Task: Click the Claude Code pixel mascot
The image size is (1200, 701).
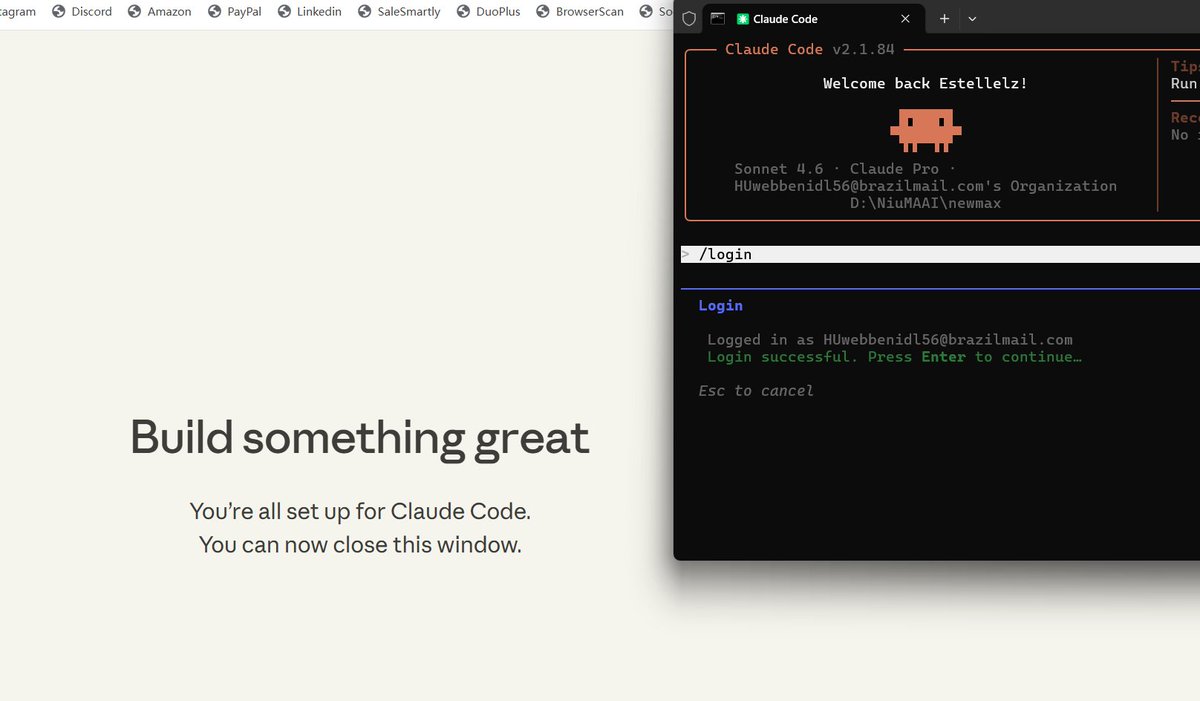Action: tap(926, 130)
